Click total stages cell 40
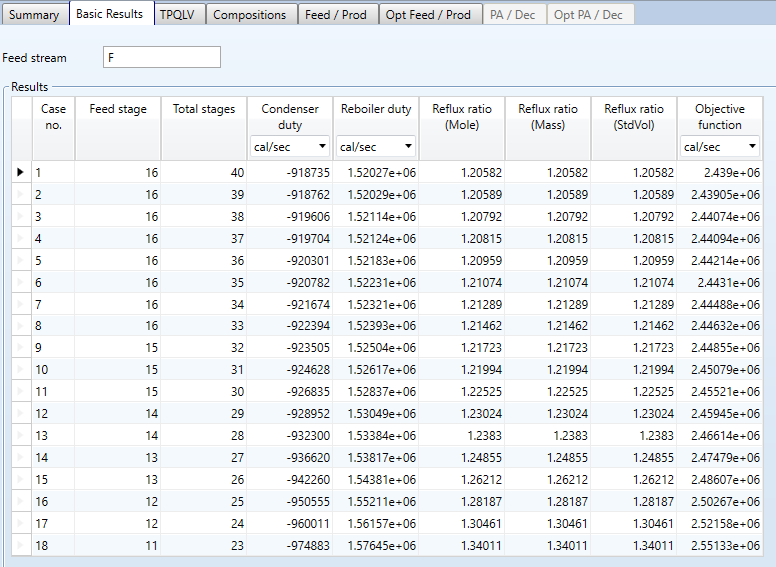The width and height of the screenshot is (776, 567). point(204,173)
